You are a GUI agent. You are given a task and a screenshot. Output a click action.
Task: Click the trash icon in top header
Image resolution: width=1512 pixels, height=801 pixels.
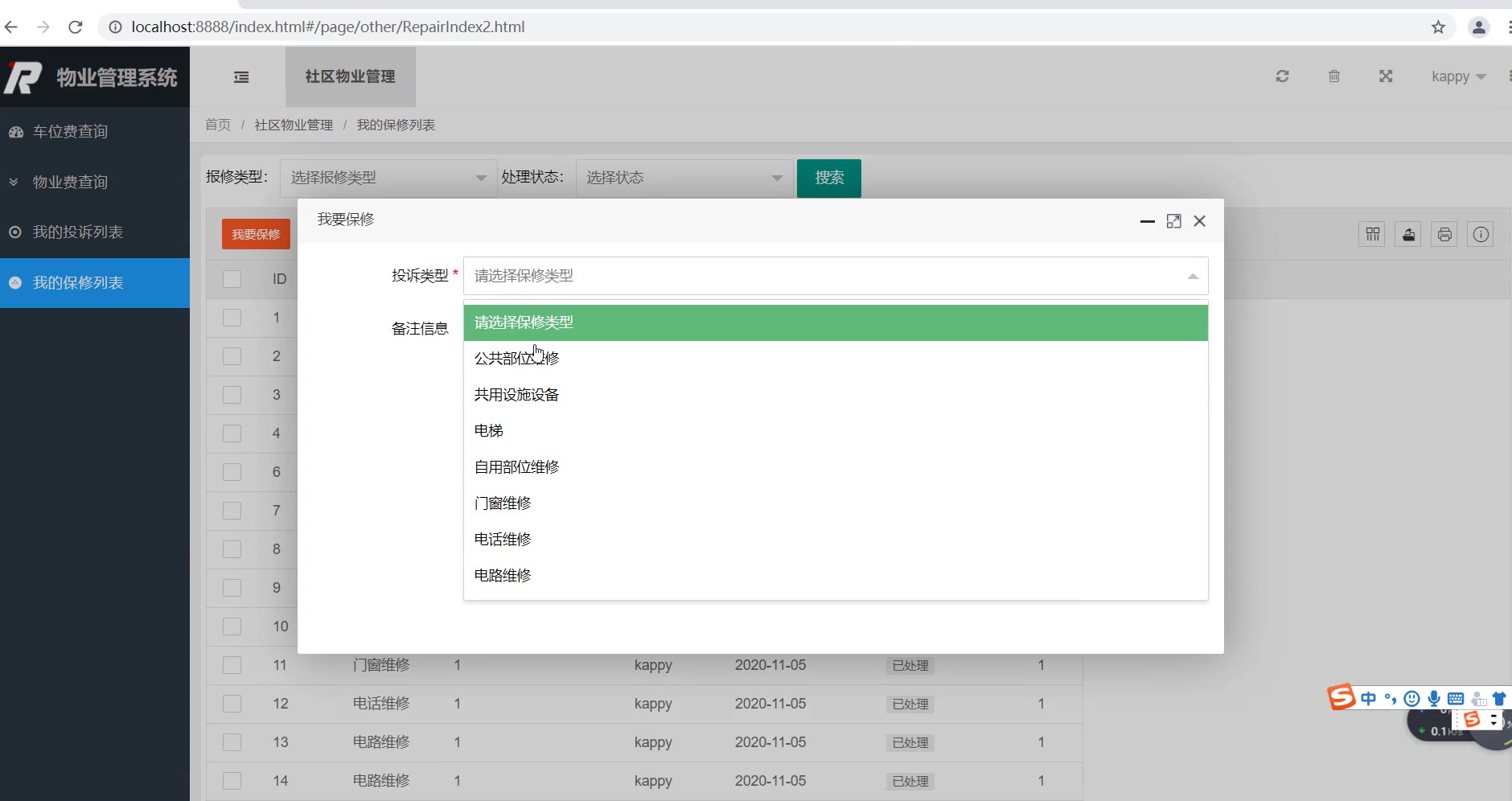coord(1333,76)
